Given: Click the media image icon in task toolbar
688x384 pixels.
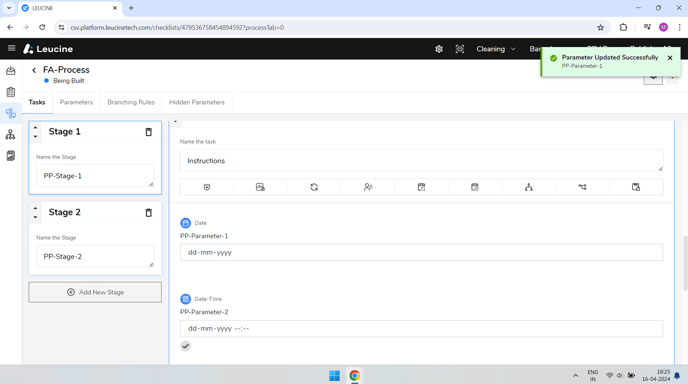Looking at the screenshot, I should tap(260, 187).
